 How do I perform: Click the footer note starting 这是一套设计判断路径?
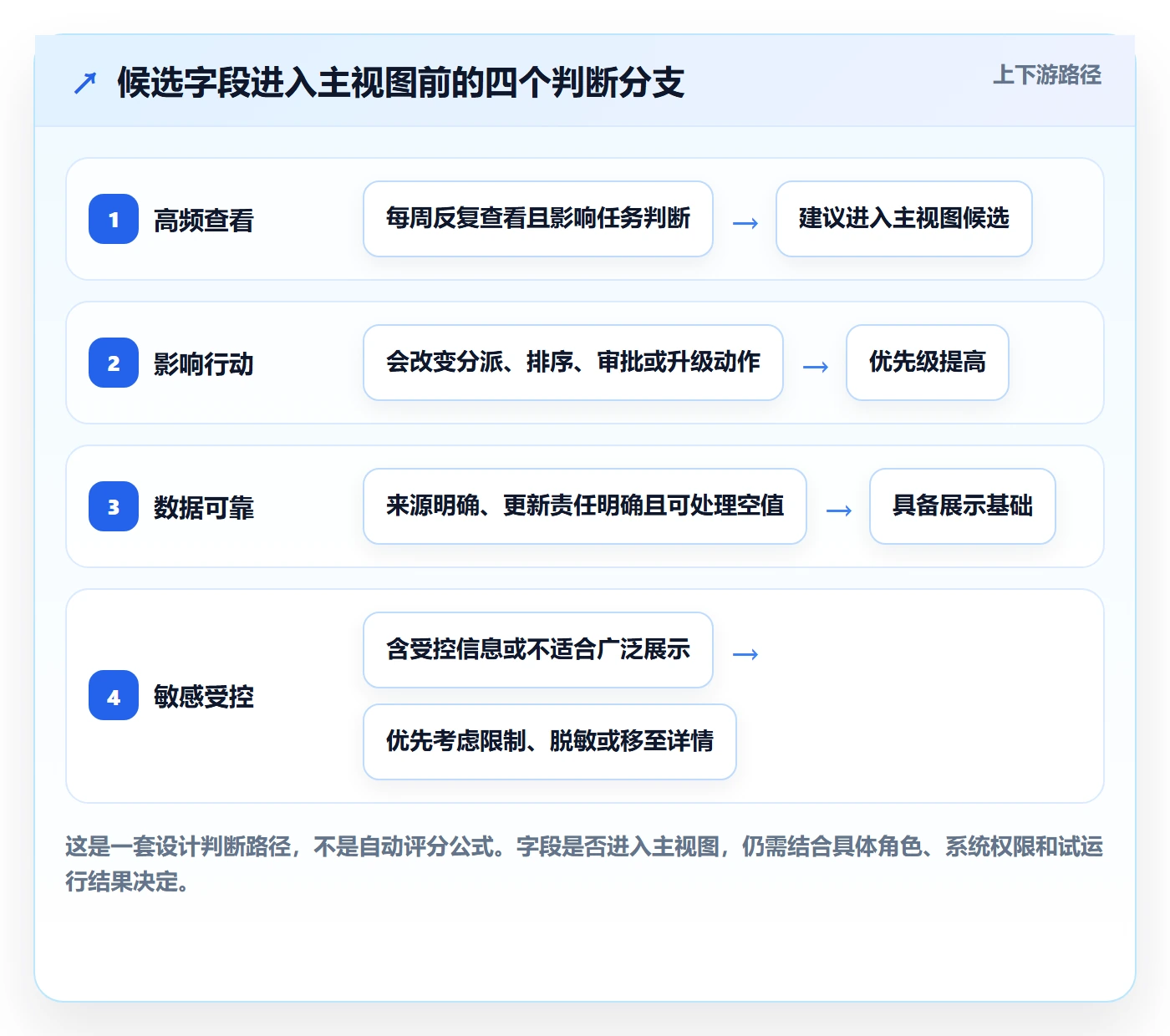click(x=584, y=864)
